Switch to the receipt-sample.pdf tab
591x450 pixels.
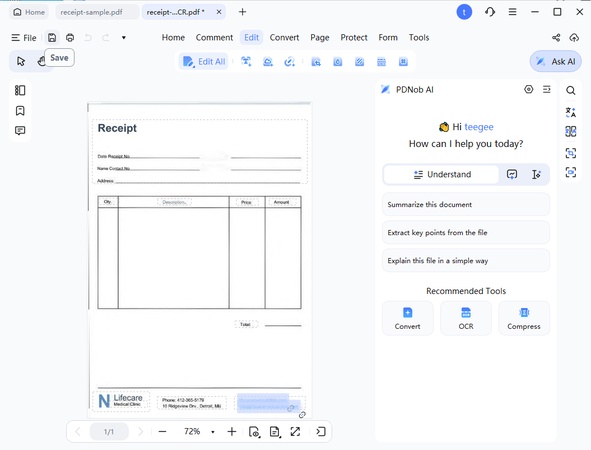click(91, 12)
